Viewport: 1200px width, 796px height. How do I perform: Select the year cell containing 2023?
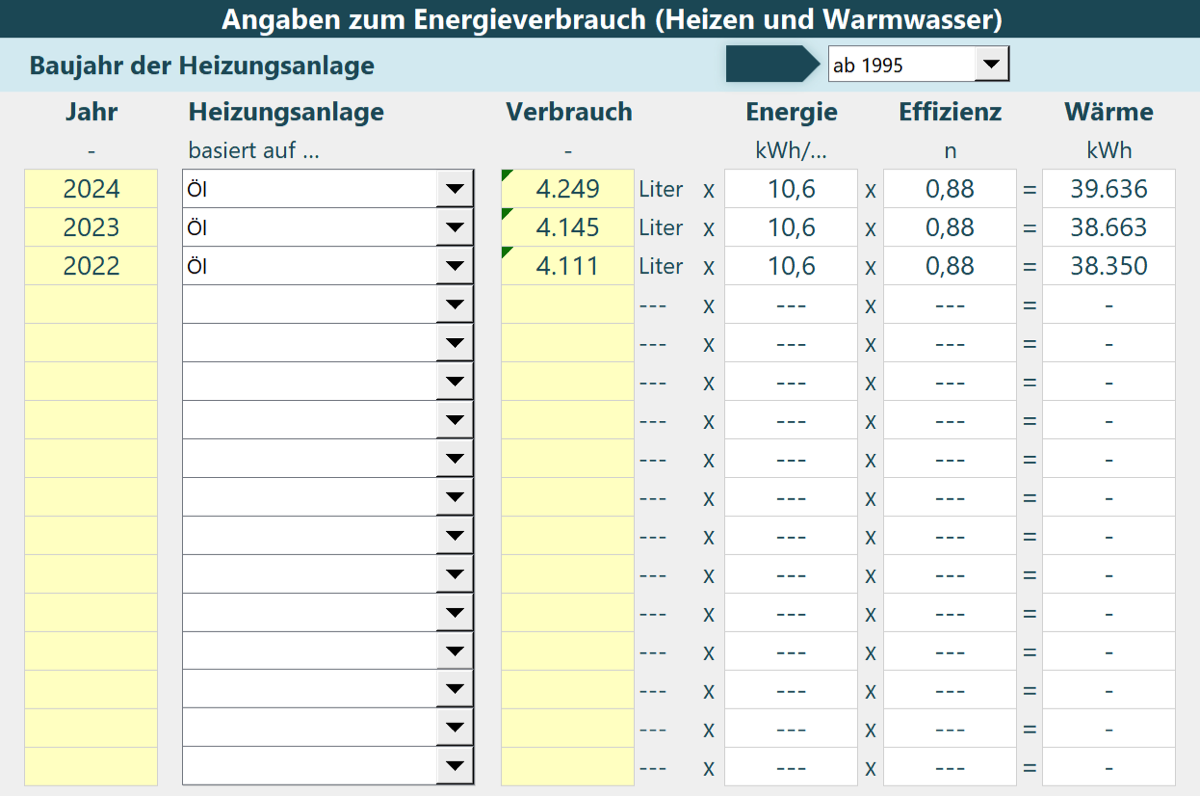pyautogui.click(x=91, y=227)
